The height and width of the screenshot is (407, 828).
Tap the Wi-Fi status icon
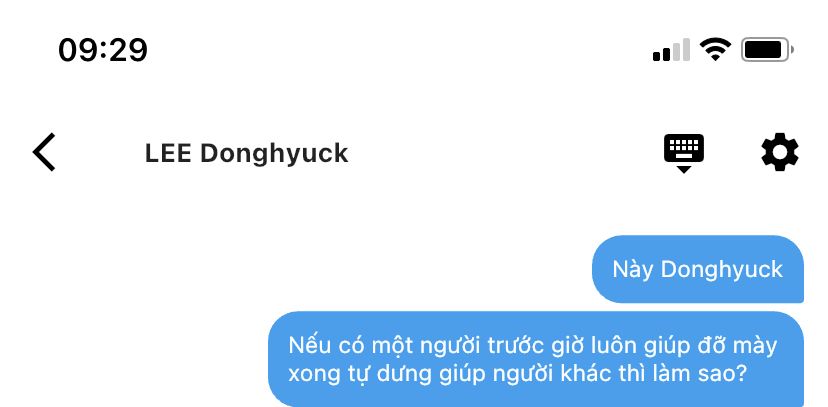tap(715, 50)
